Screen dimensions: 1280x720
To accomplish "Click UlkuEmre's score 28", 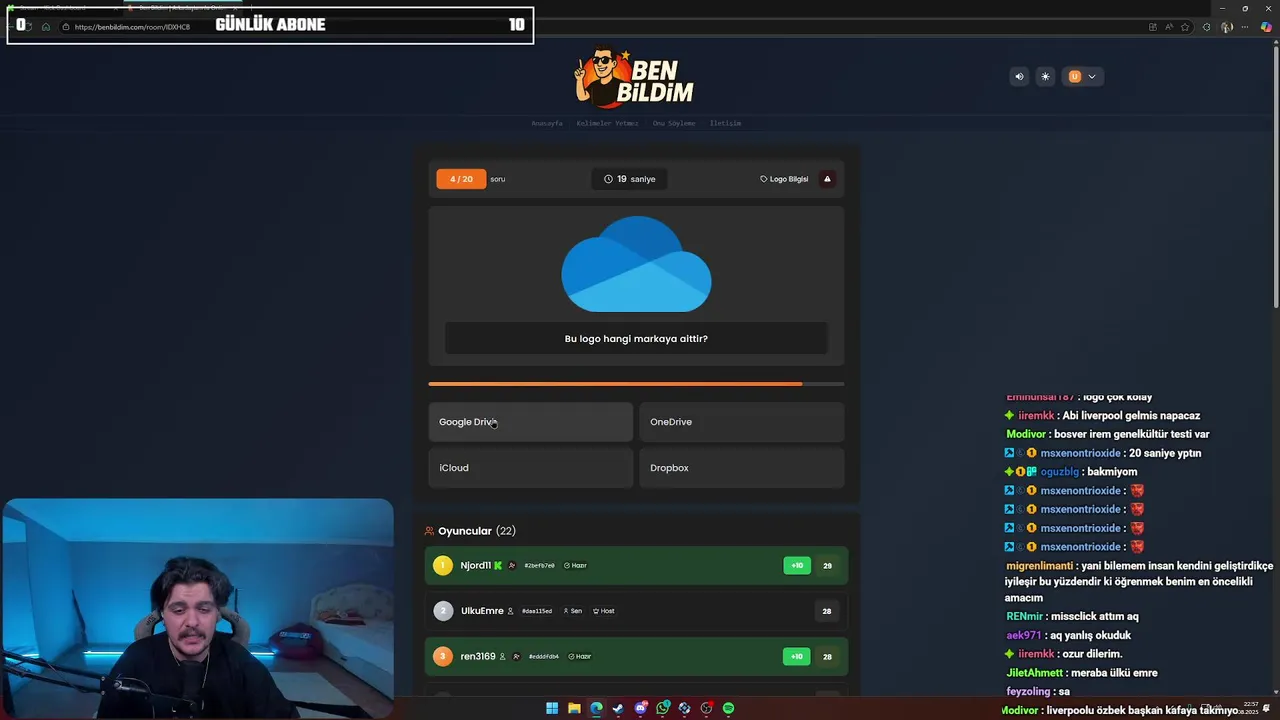I will pyautogui.click(x=827, y=611).
